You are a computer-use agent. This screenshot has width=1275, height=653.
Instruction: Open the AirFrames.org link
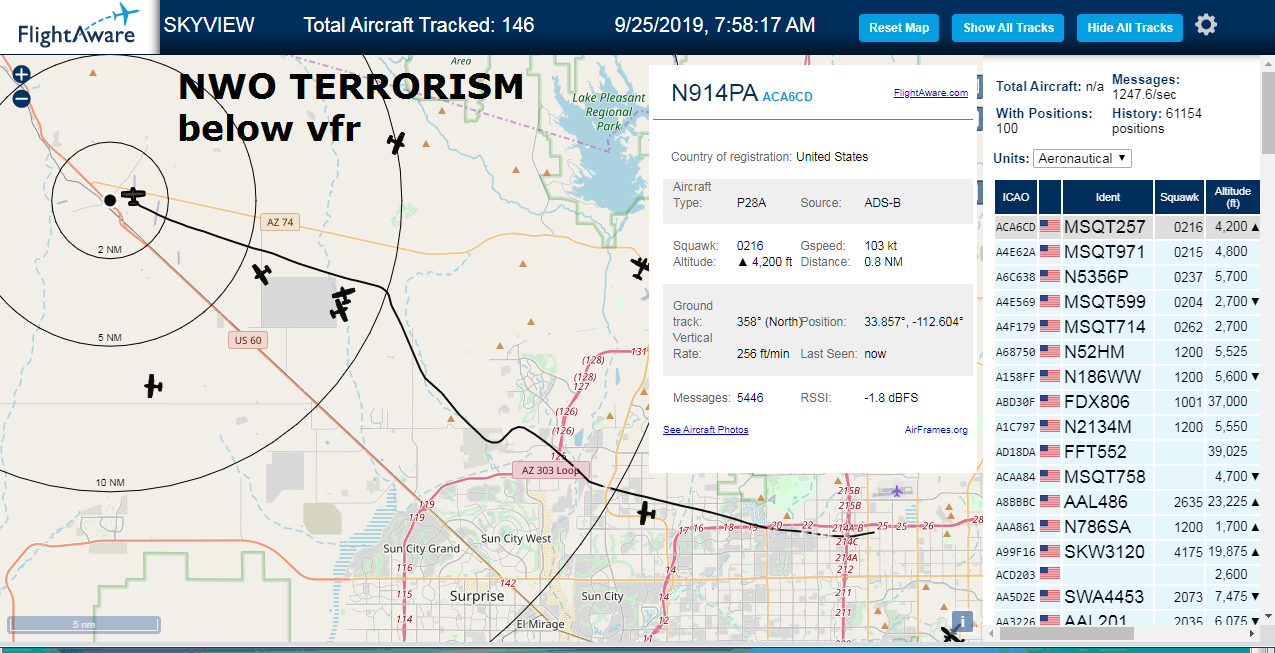[x=936, y=430]
